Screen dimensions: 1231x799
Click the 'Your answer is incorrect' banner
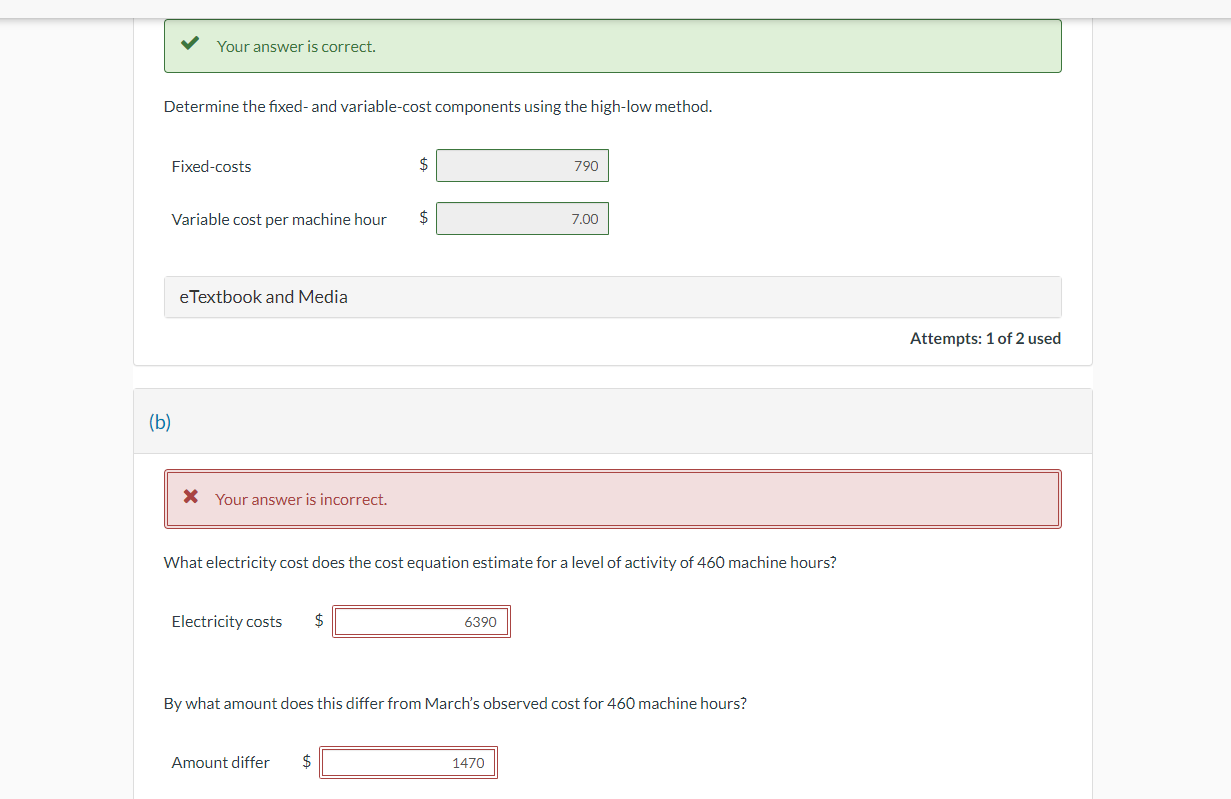point(612,498)
